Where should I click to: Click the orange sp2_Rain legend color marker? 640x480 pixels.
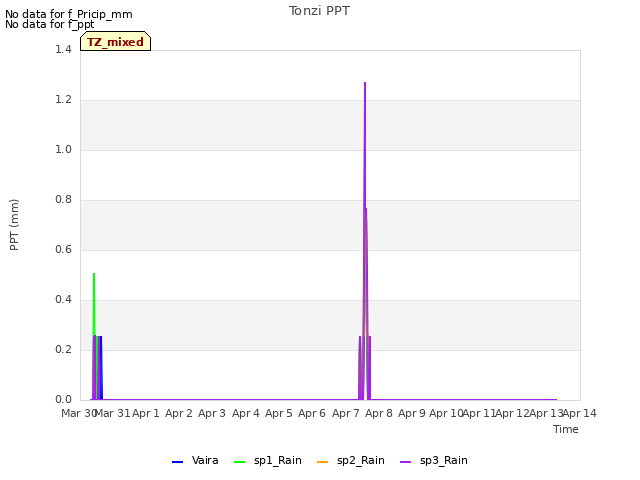(322, 462)
